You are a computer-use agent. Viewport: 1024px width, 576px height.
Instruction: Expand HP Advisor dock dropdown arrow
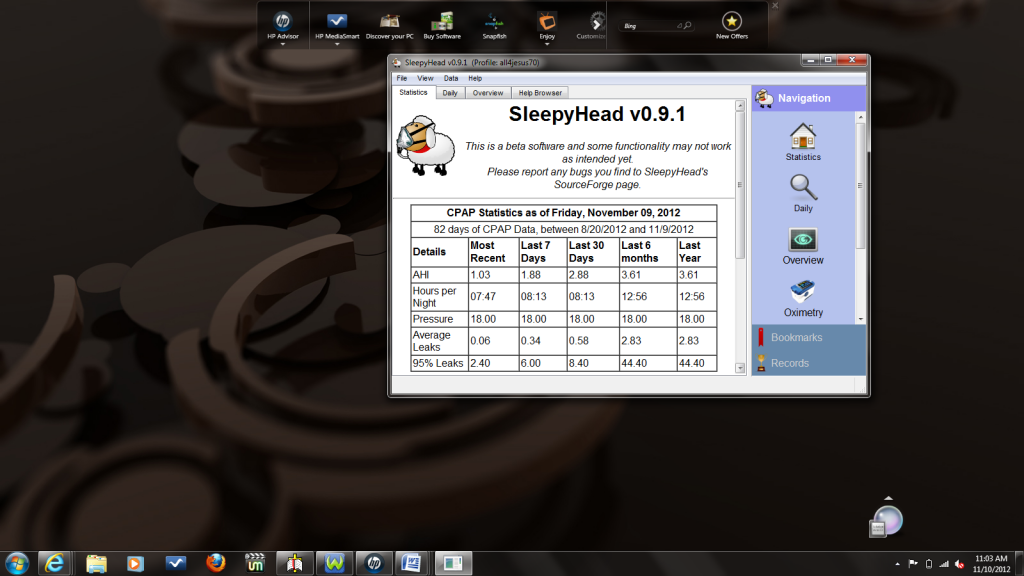[283, 44]
